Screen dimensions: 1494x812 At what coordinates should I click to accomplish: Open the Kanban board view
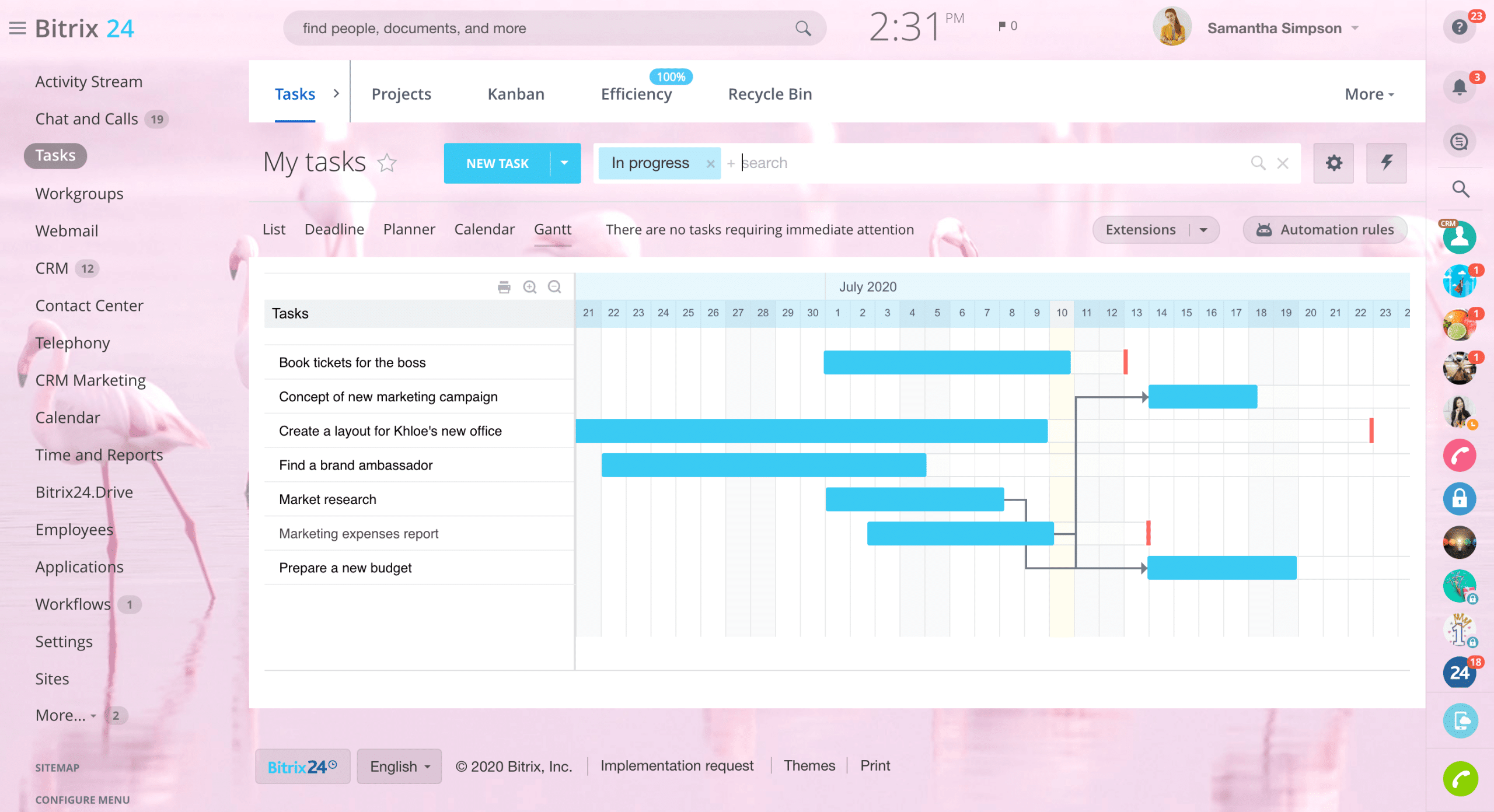coord(515,92)
